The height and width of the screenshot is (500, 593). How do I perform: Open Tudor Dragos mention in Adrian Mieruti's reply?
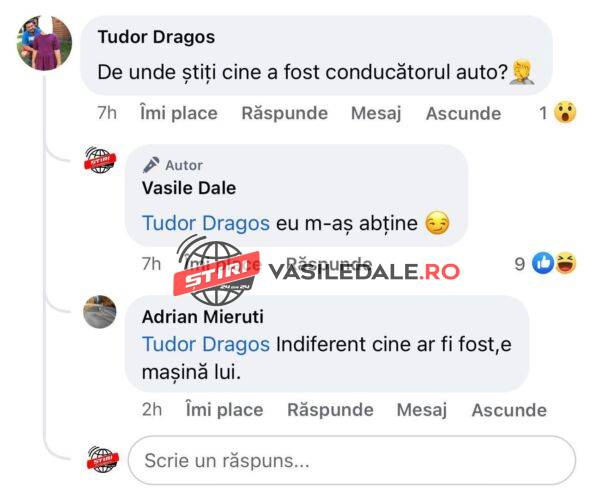[x=206, y=344]
